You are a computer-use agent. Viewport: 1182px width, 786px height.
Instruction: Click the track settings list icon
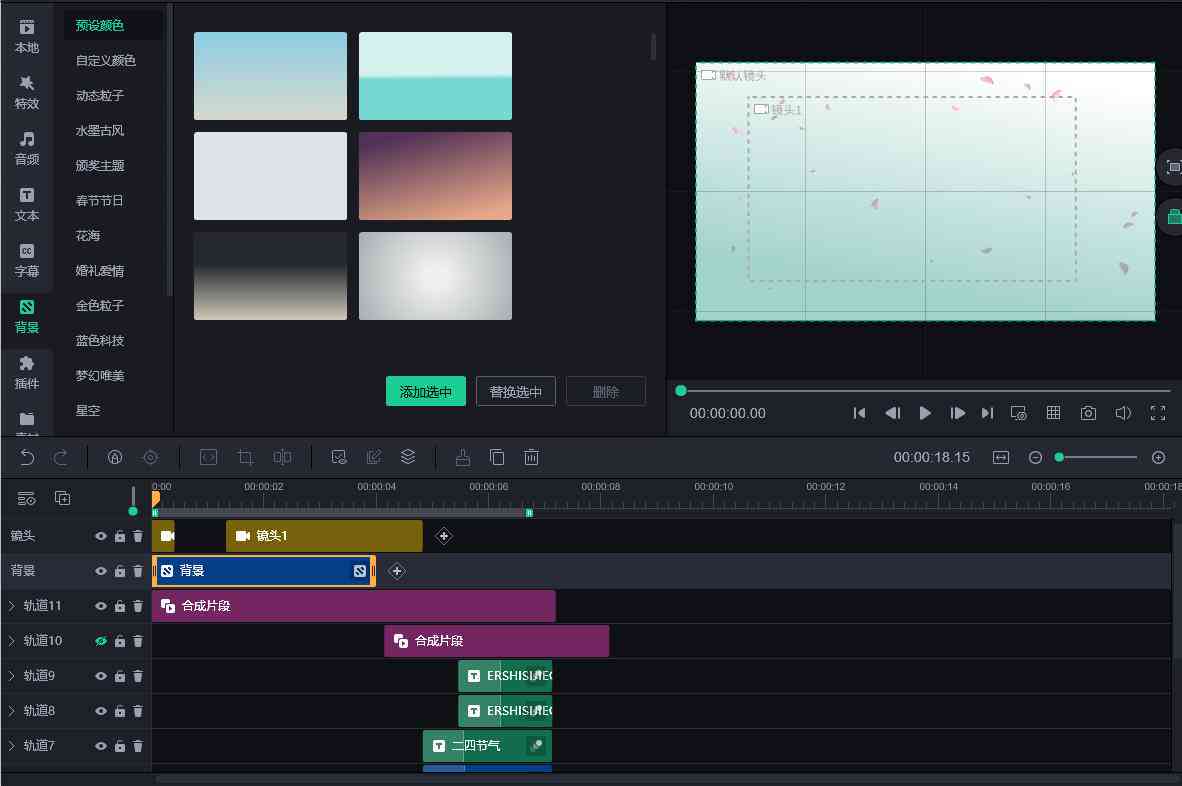tap(26, 498)
